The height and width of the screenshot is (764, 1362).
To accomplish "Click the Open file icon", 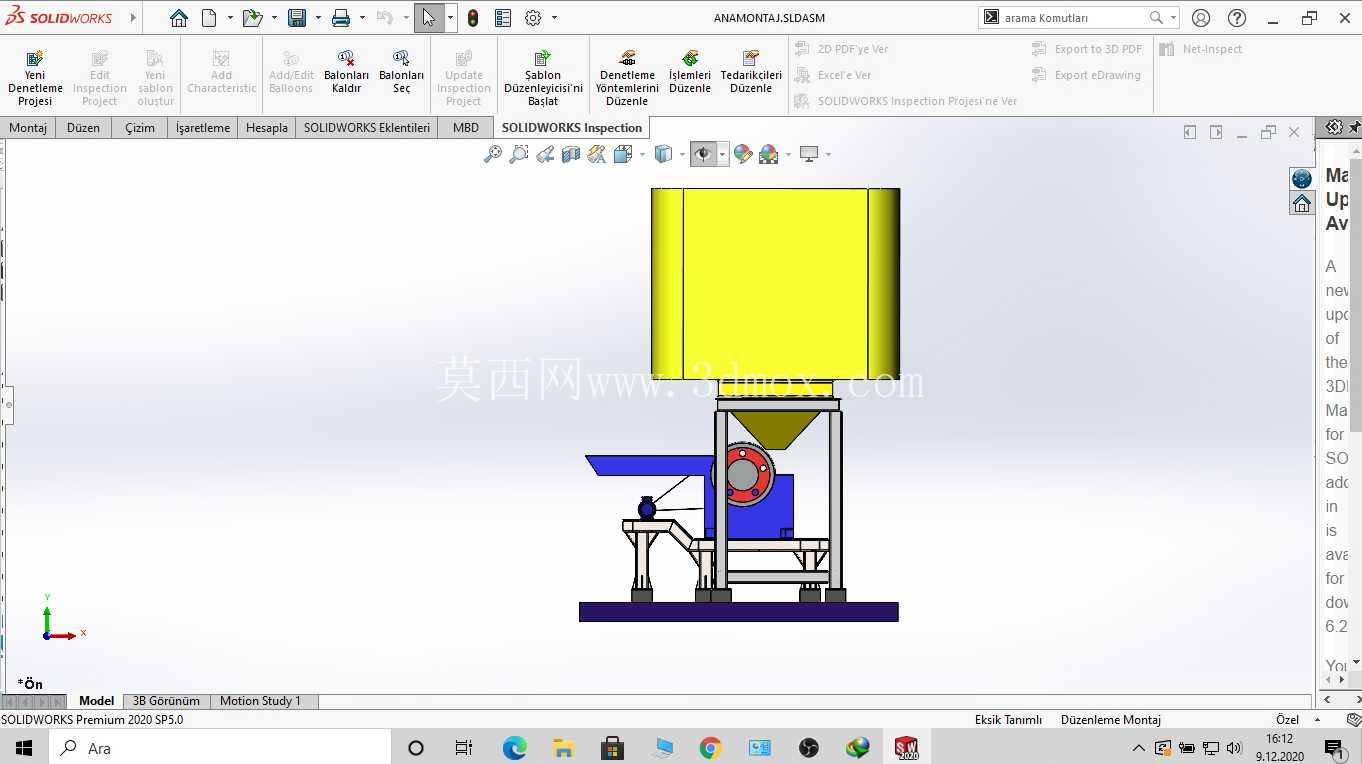I will point(252,18).
